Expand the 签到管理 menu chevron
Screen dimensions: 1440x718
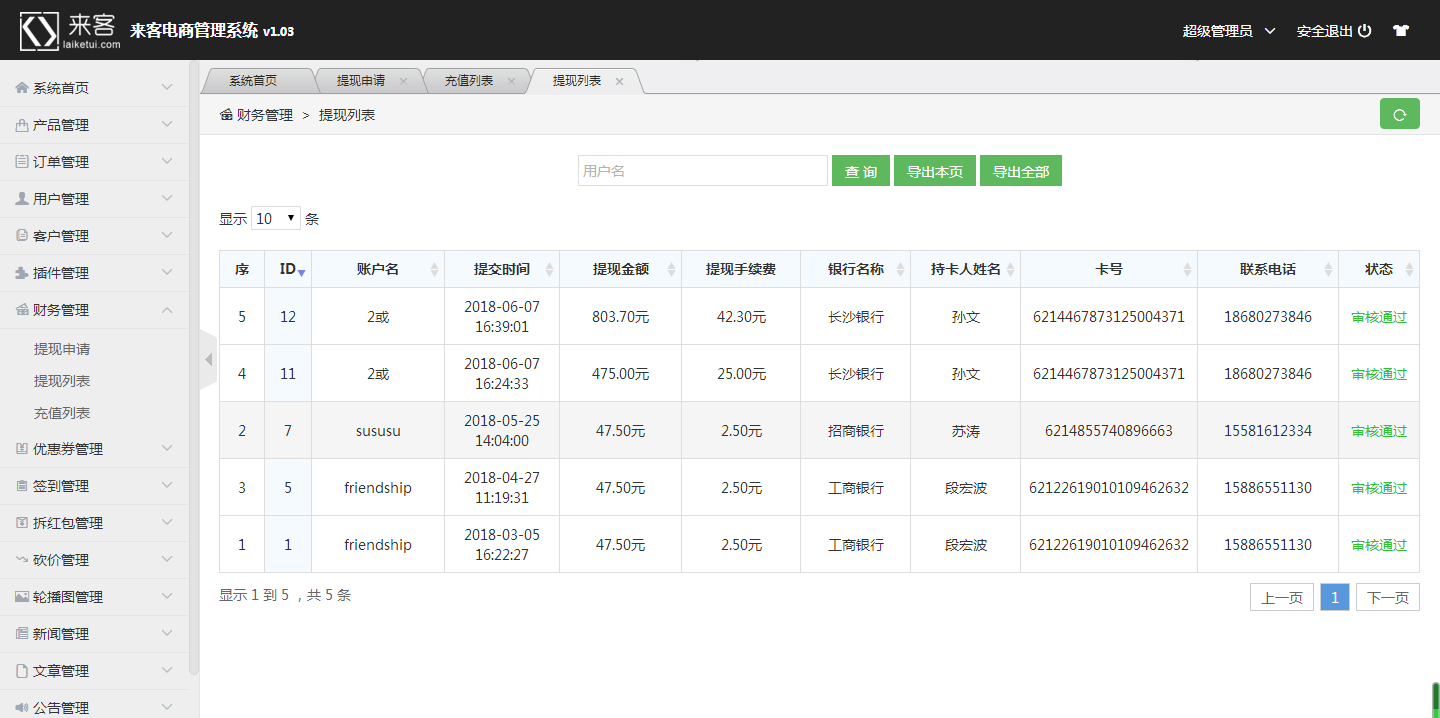coord(167,486)
